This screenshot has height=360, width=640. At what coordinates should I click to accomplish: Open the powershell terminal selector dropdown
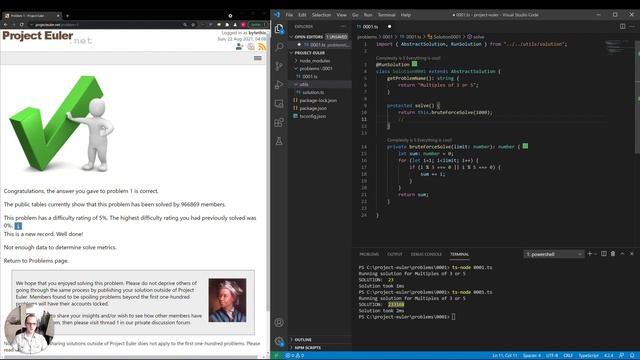(x=553, y=254)
